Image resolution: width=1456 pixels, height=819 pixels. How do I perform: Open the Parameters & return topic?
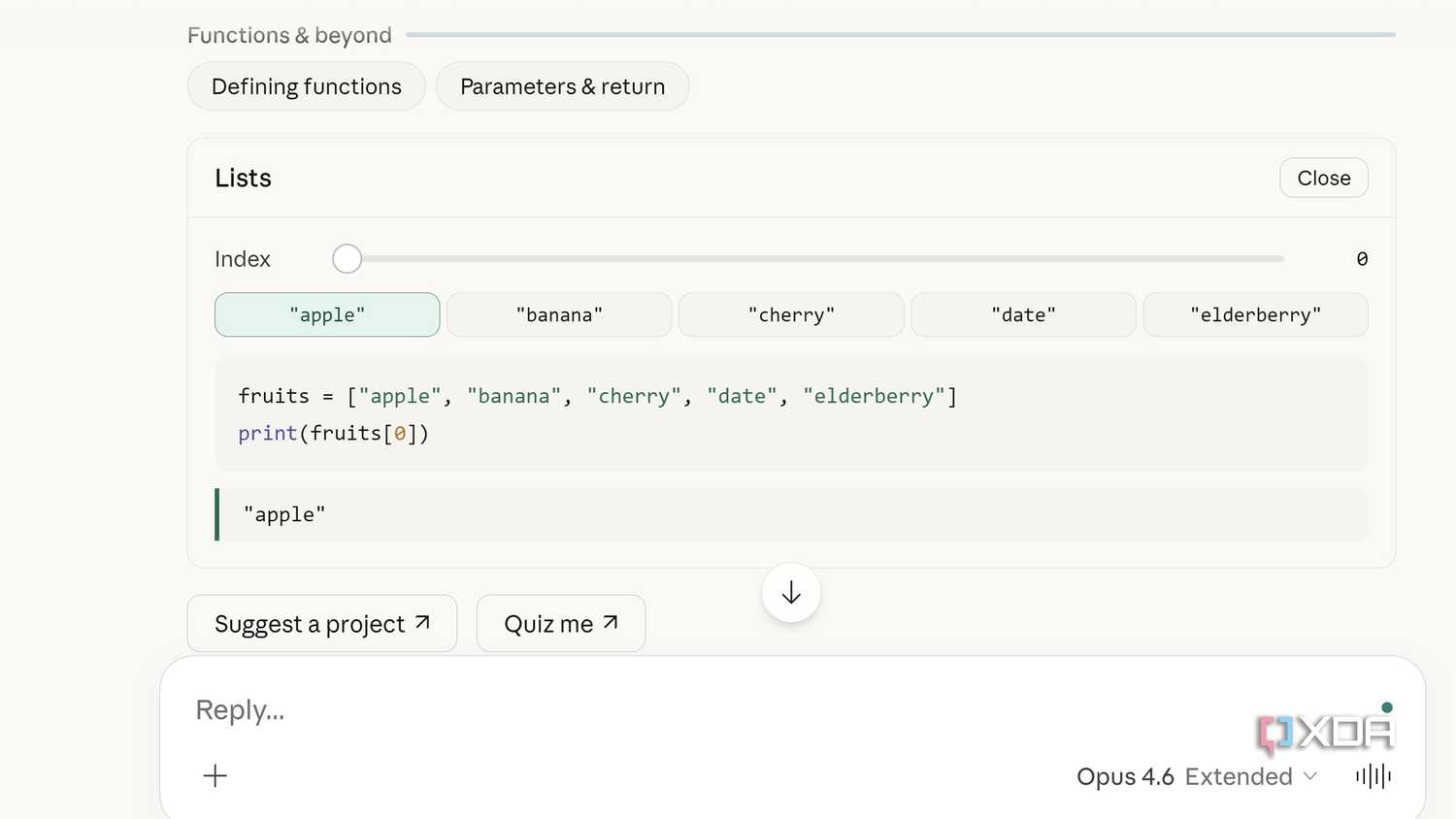coord(562,86)
